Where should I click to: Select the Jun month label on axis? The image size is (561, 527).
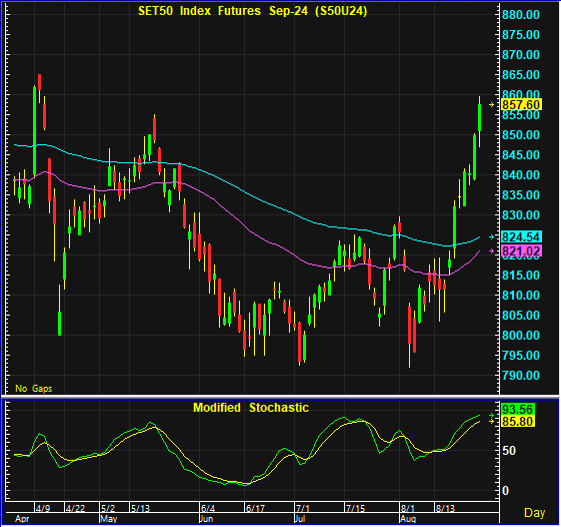206,519
